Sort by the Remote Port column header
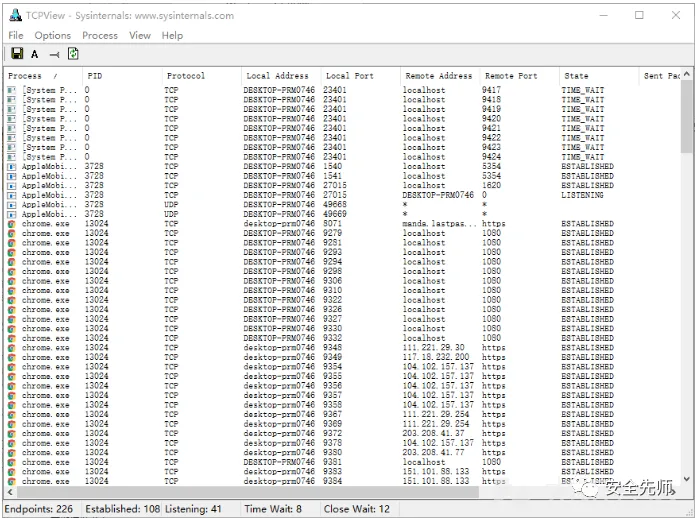The height and width of the screenshot is (518, 695). pyautogui.click(x=519, y=76)
